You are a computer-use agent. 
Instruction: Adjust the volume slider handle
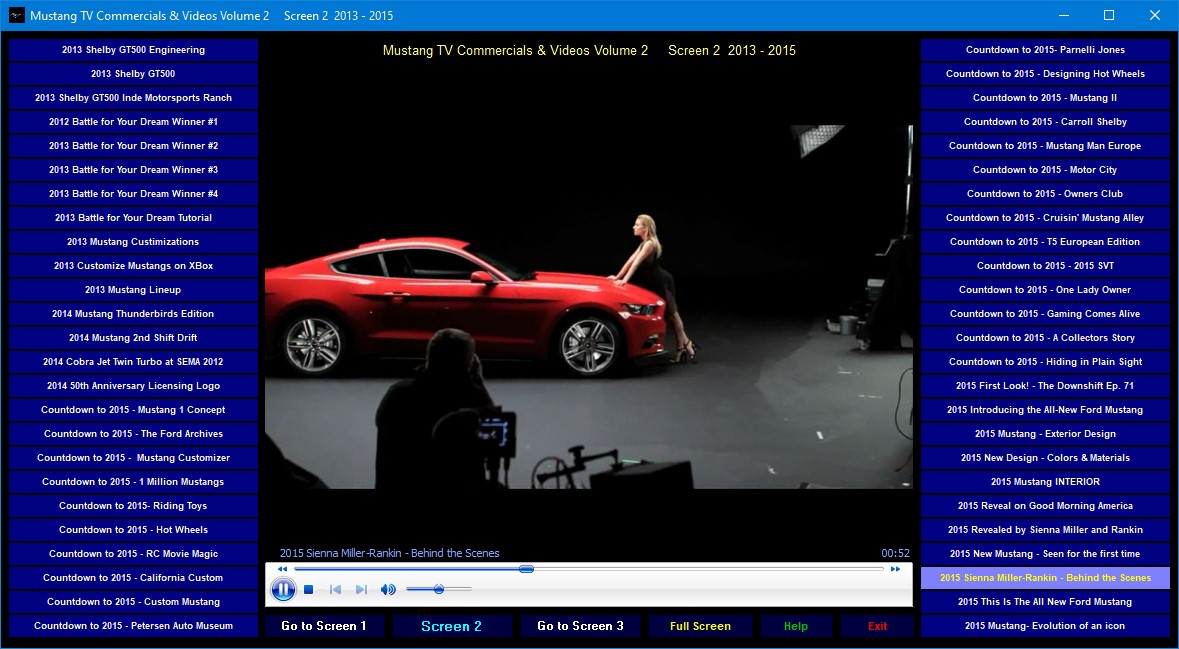pyautogui.click(x=439, y=590)
